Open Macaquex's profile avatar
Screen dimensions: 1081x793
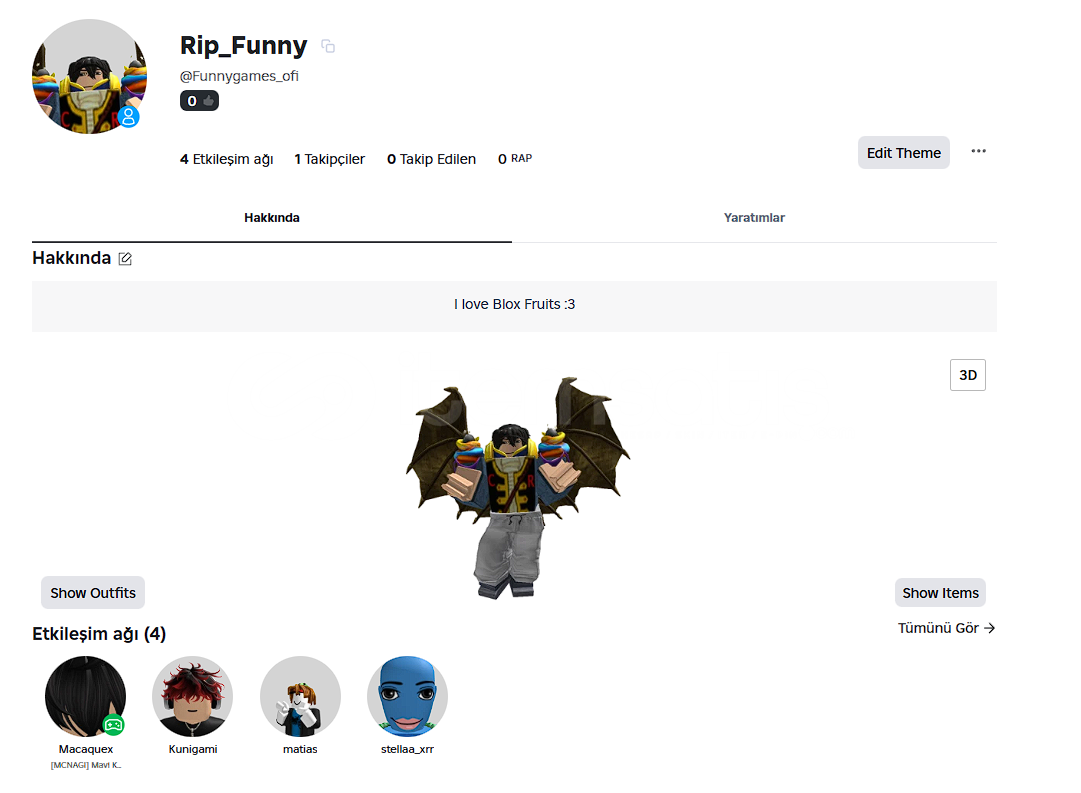85,696
